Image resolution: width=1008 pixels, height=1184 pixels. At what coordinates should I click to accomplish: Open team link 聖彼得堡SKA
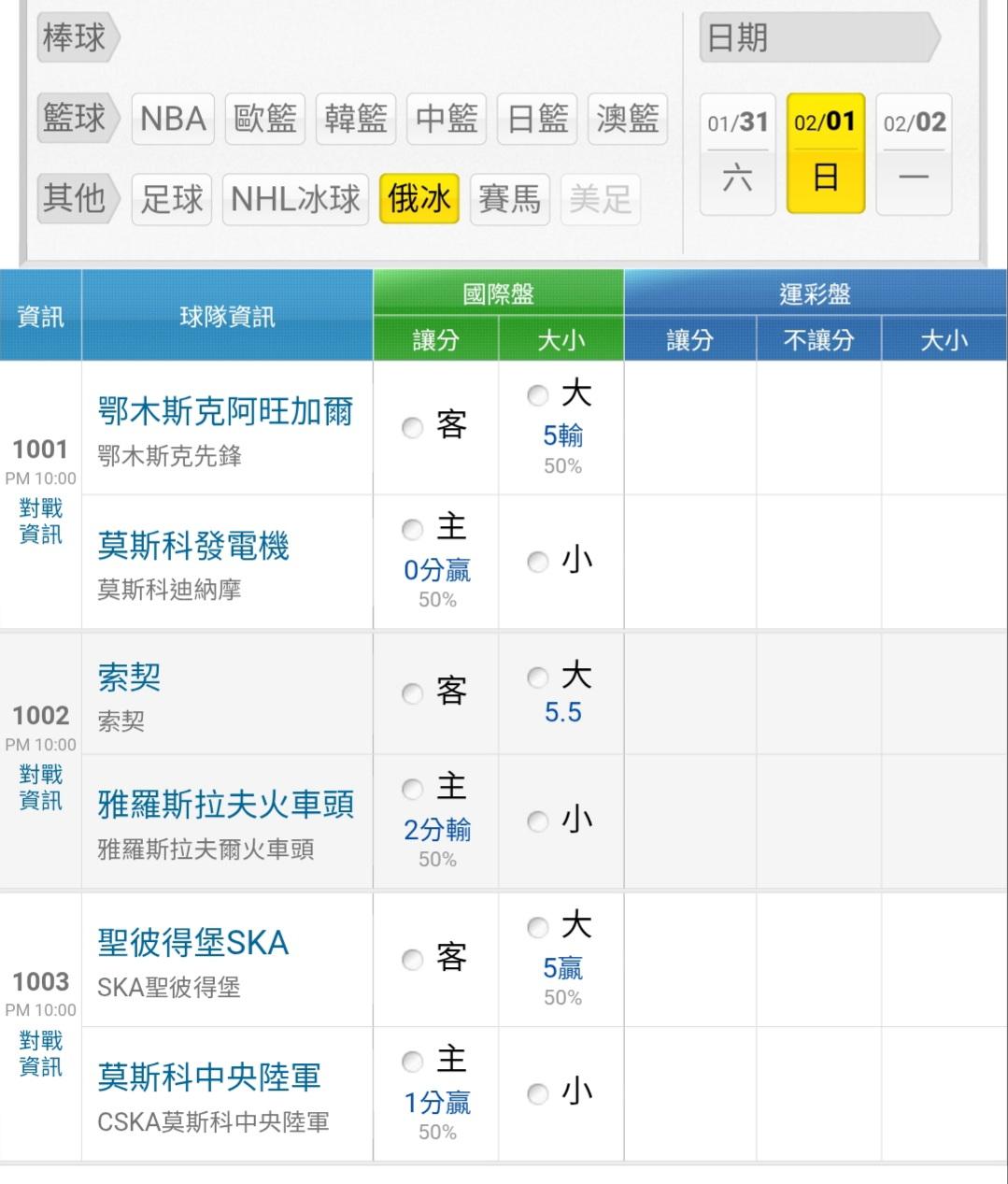(193, 942)
